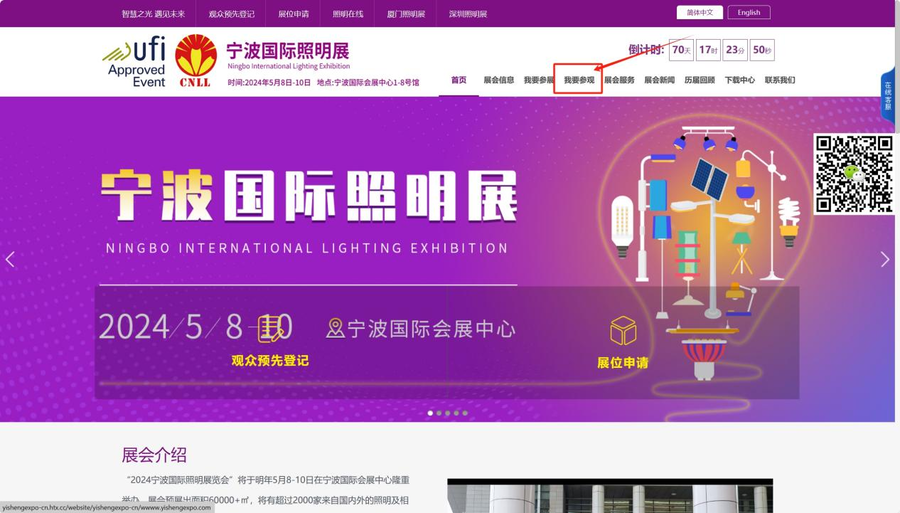900x513 pixels.
Task: Click the visitor pre-registration notepad icon
Action: click(x=270, y=329)
